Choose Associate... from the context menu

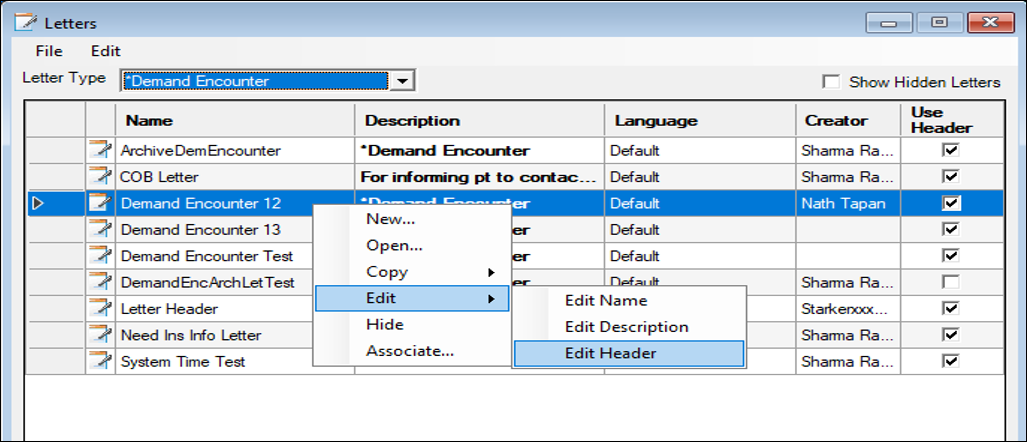[x=410, y=351]
